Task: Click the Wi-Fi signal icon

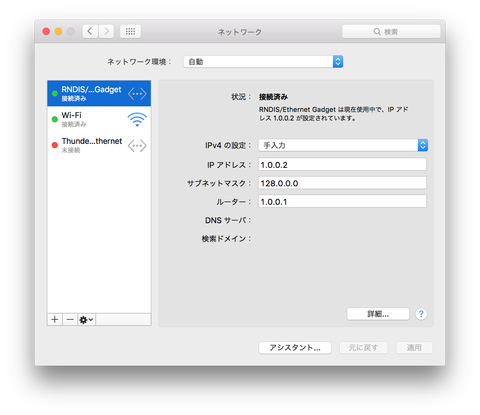Action: tap(137, 119)
